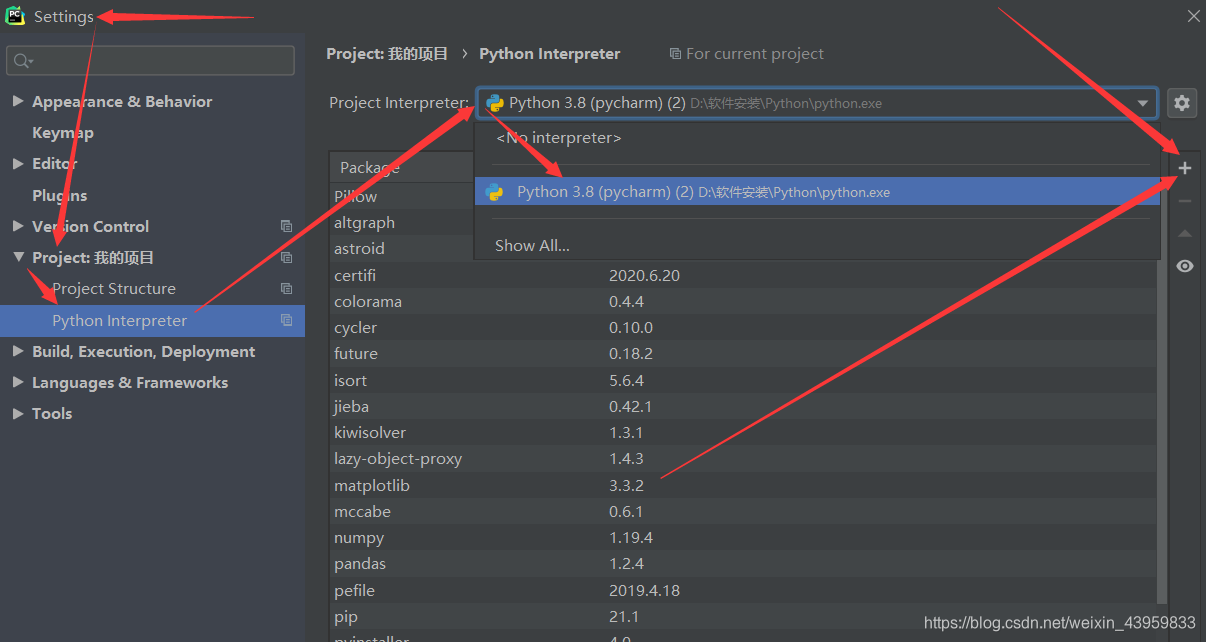The height and width of the screenshot is (642, 1206).
Task: Select the lazy-object-proxy package row
Action: (743, 459)
